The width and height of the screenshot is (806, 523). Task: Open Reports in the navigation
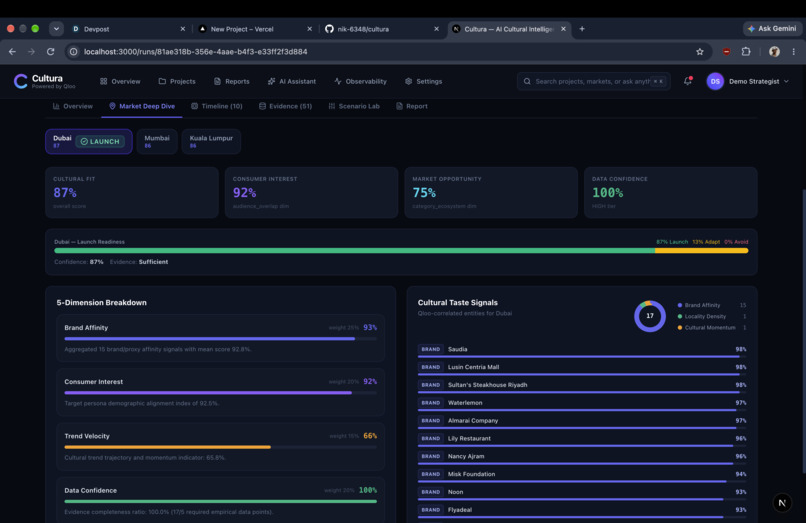[x=231, y=81]
